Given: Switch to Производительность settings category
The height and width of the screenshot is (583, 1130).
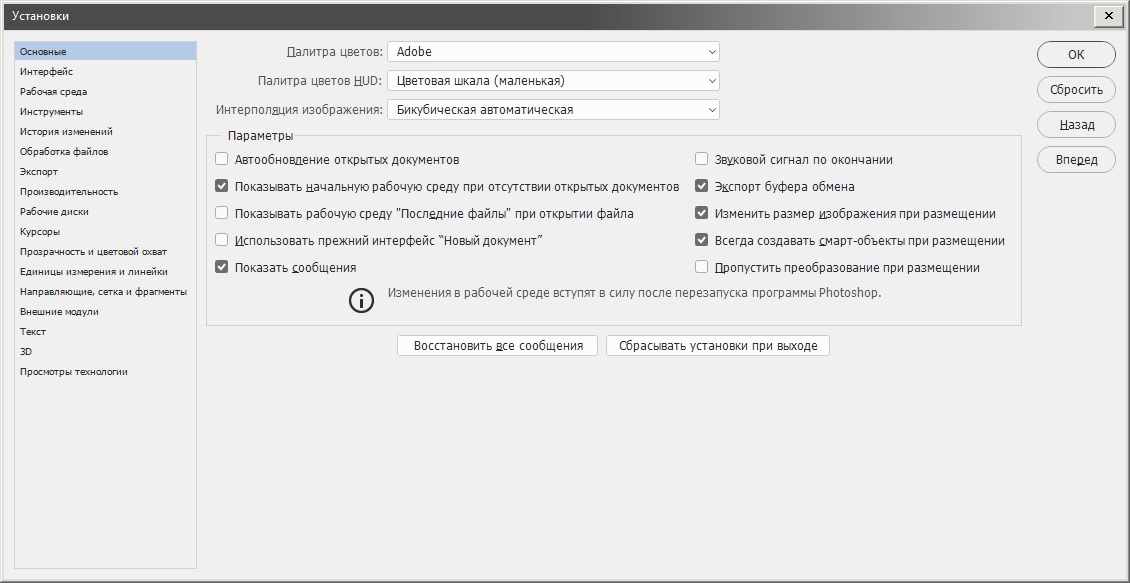Looking at the screenshot, I should click(69, 192).
